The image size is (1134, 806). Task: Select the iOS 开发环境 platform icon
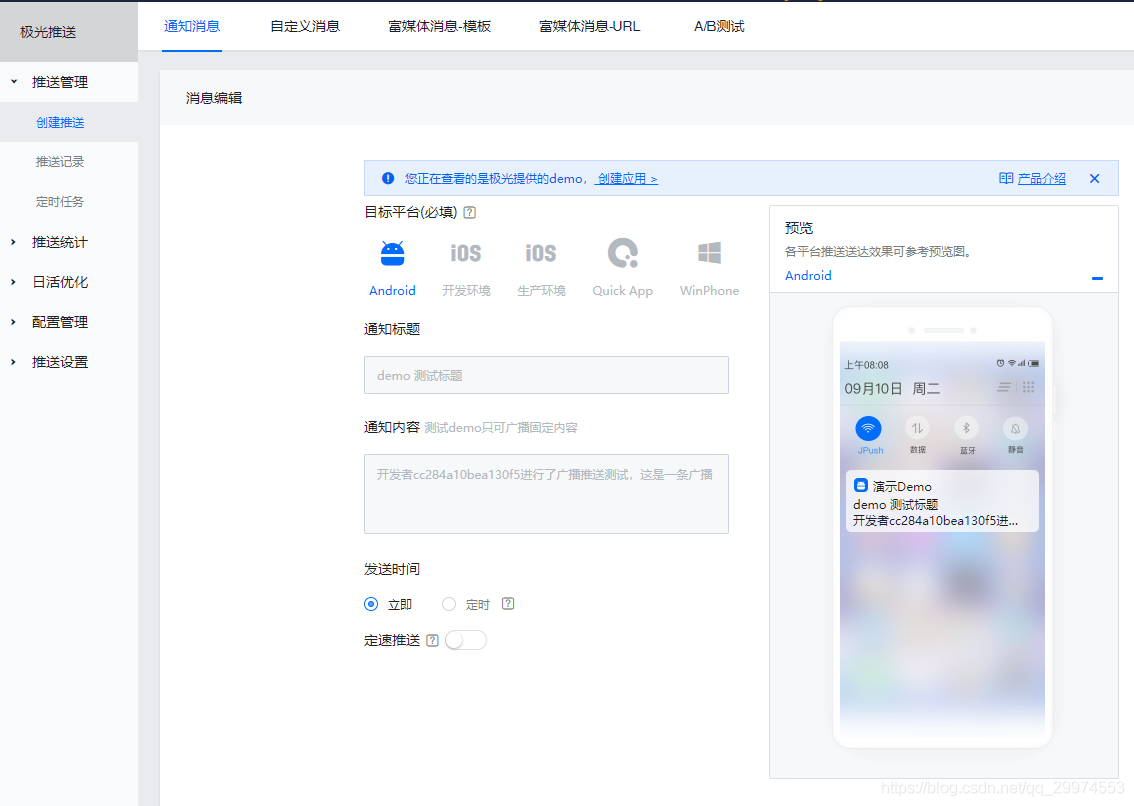466,253
